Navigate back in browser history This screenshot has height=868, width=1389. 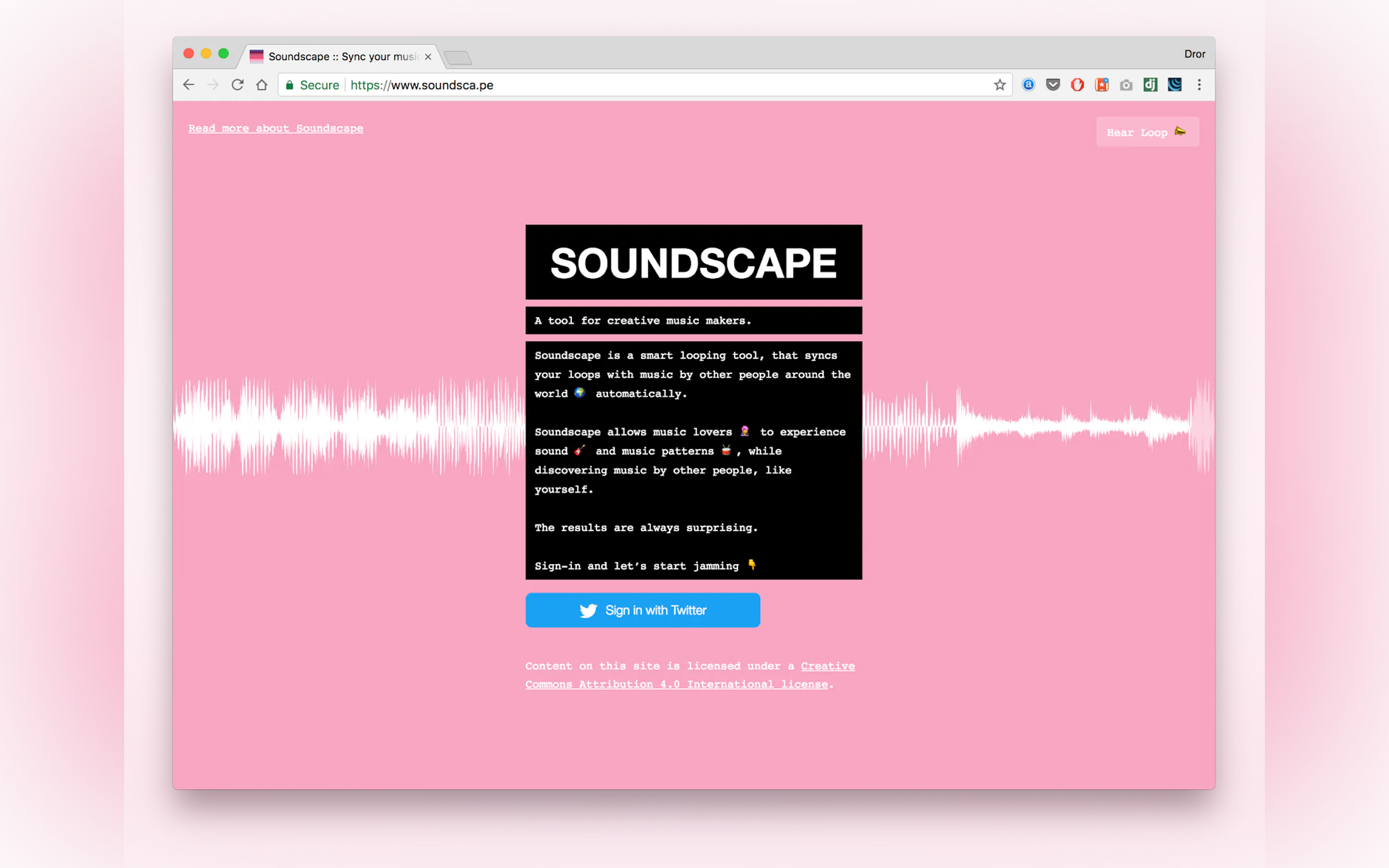pos(189,85)
